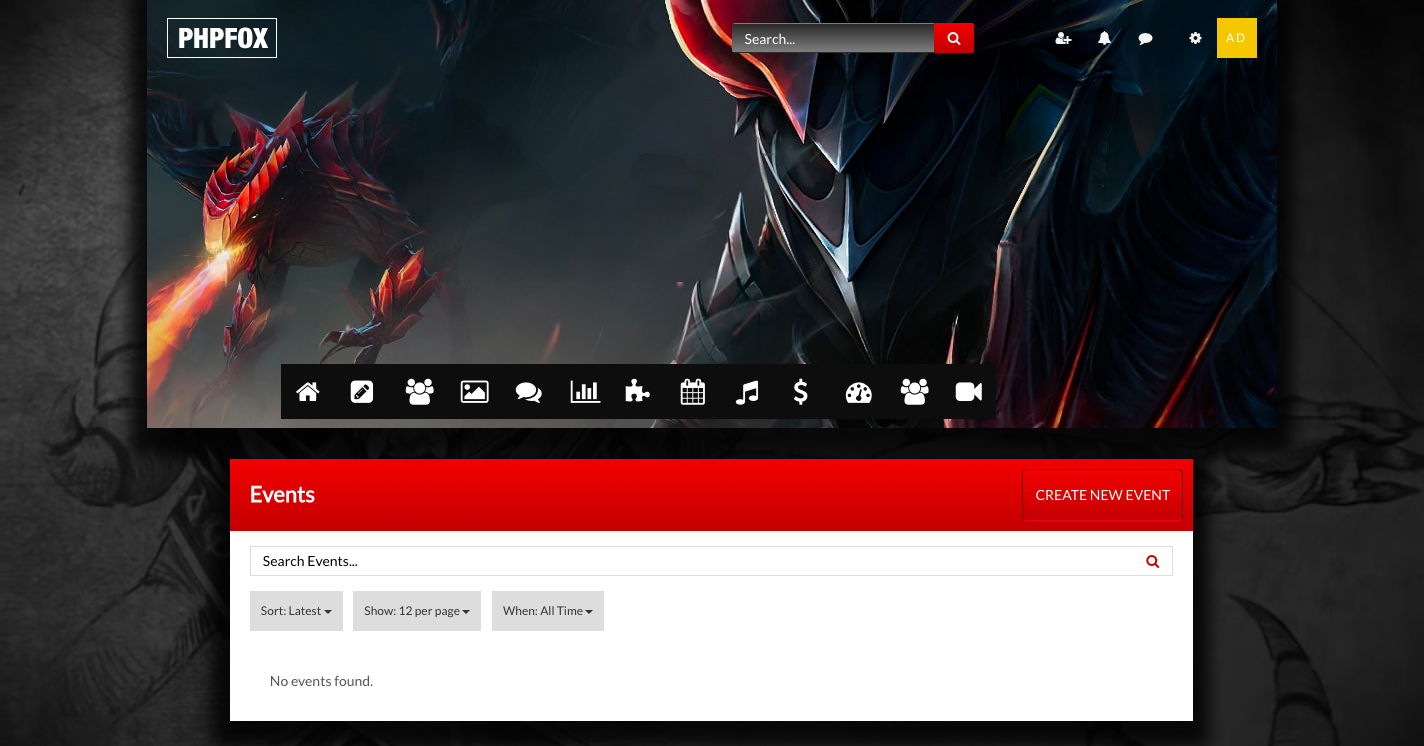1424x746 pixels.
Task: Open the notifications bell icon
Action: tap(1104, 38)
